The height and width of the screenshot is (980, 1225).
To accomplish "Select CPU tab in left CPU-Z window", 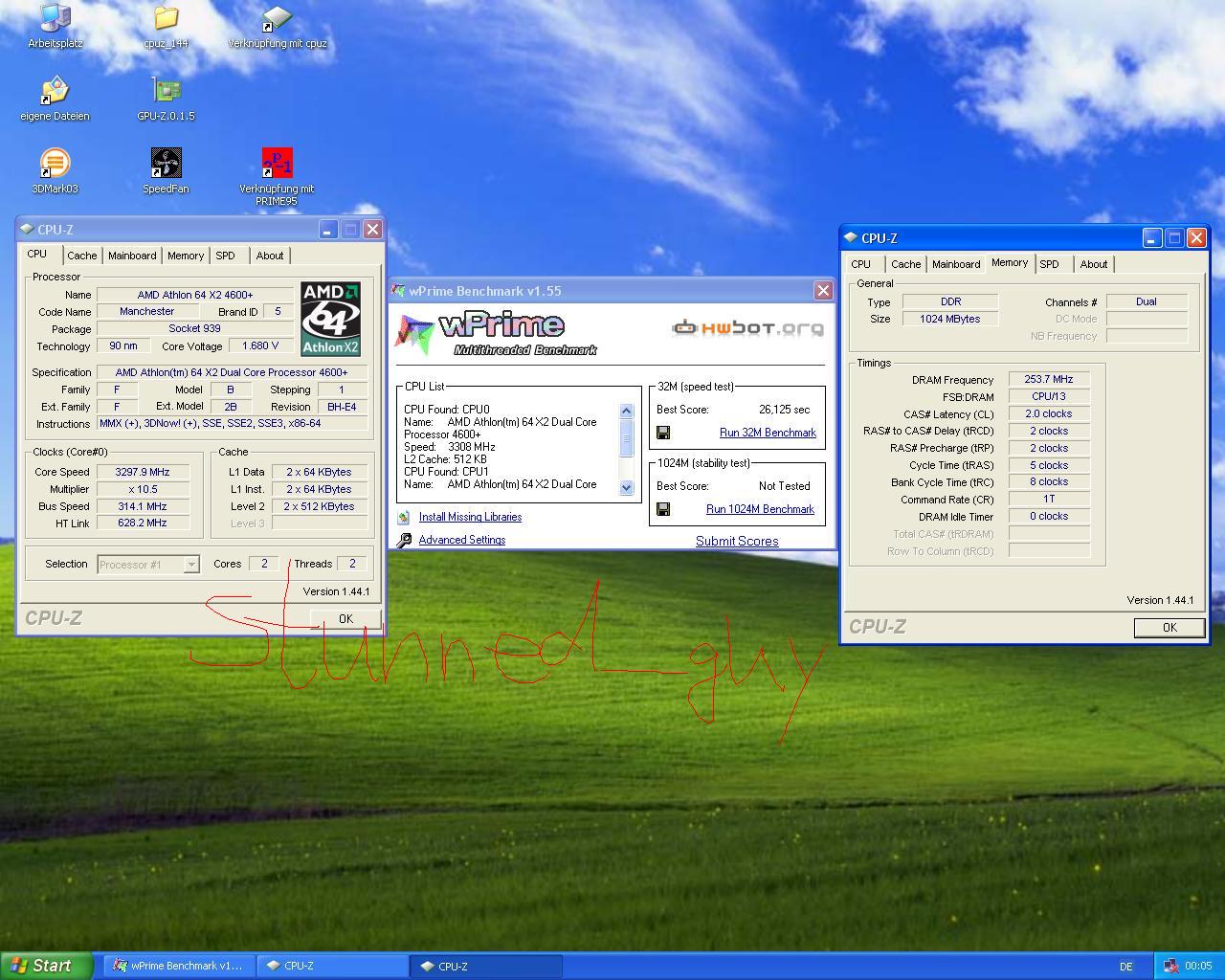I will coord(37,255).
